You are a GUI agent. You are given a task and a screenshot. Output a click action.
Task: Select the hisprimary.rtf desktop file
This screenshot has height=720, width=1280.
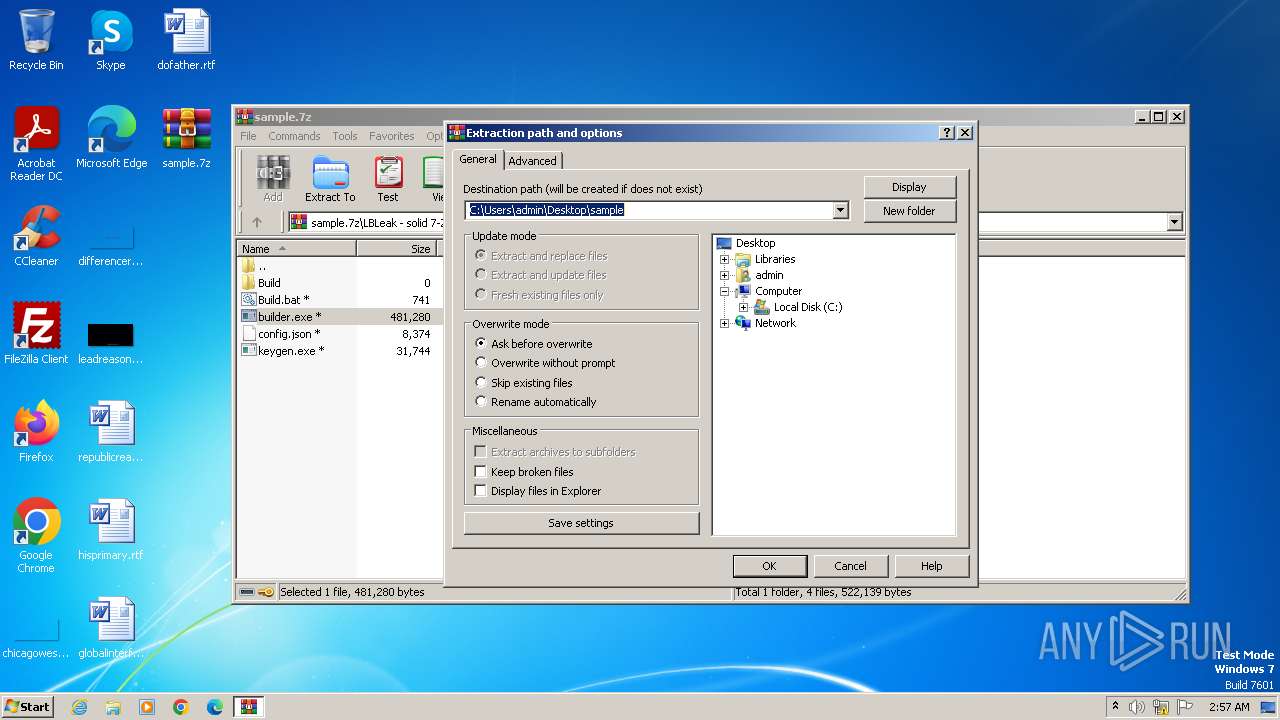111,530
